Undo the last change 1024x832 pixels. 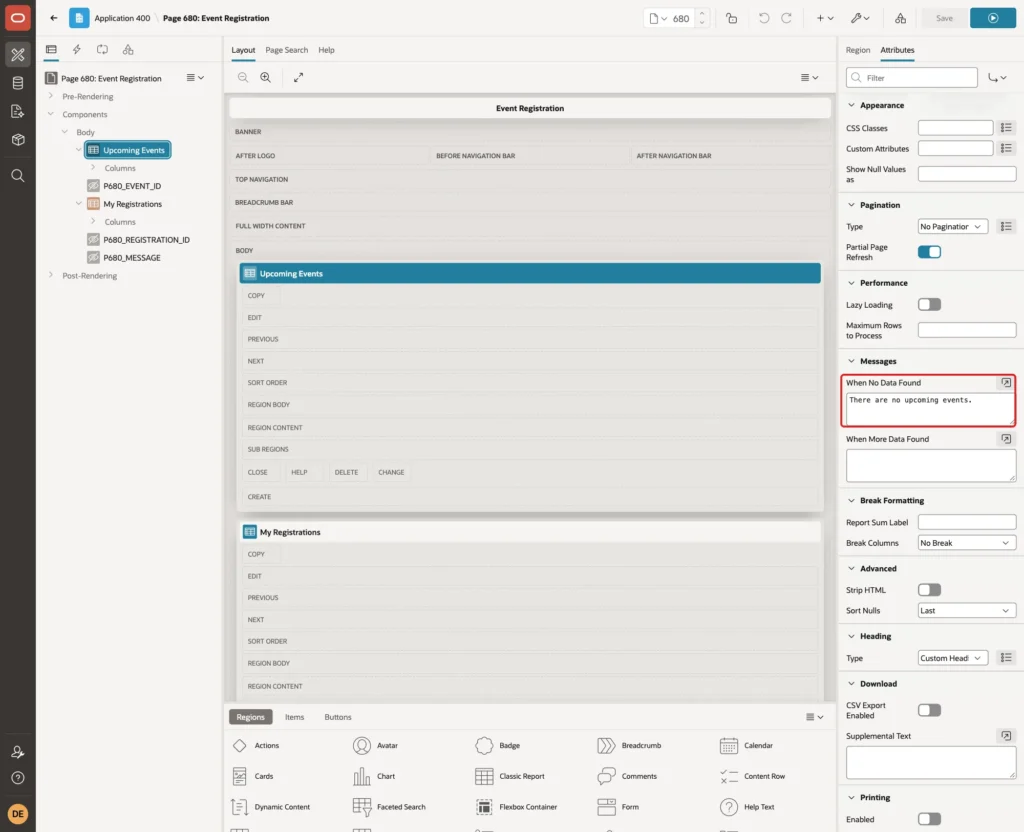coord(763,18)
